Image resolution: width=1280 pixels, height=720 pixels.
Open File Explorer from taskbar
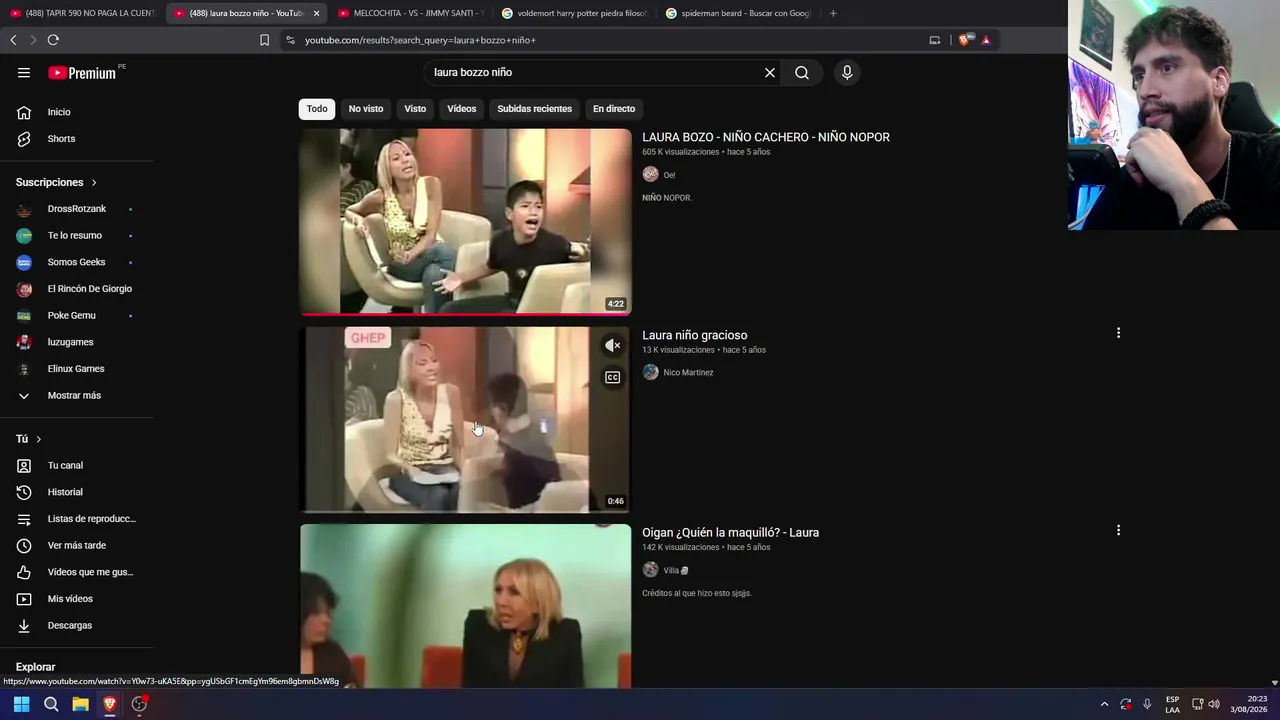coord(80,704)
